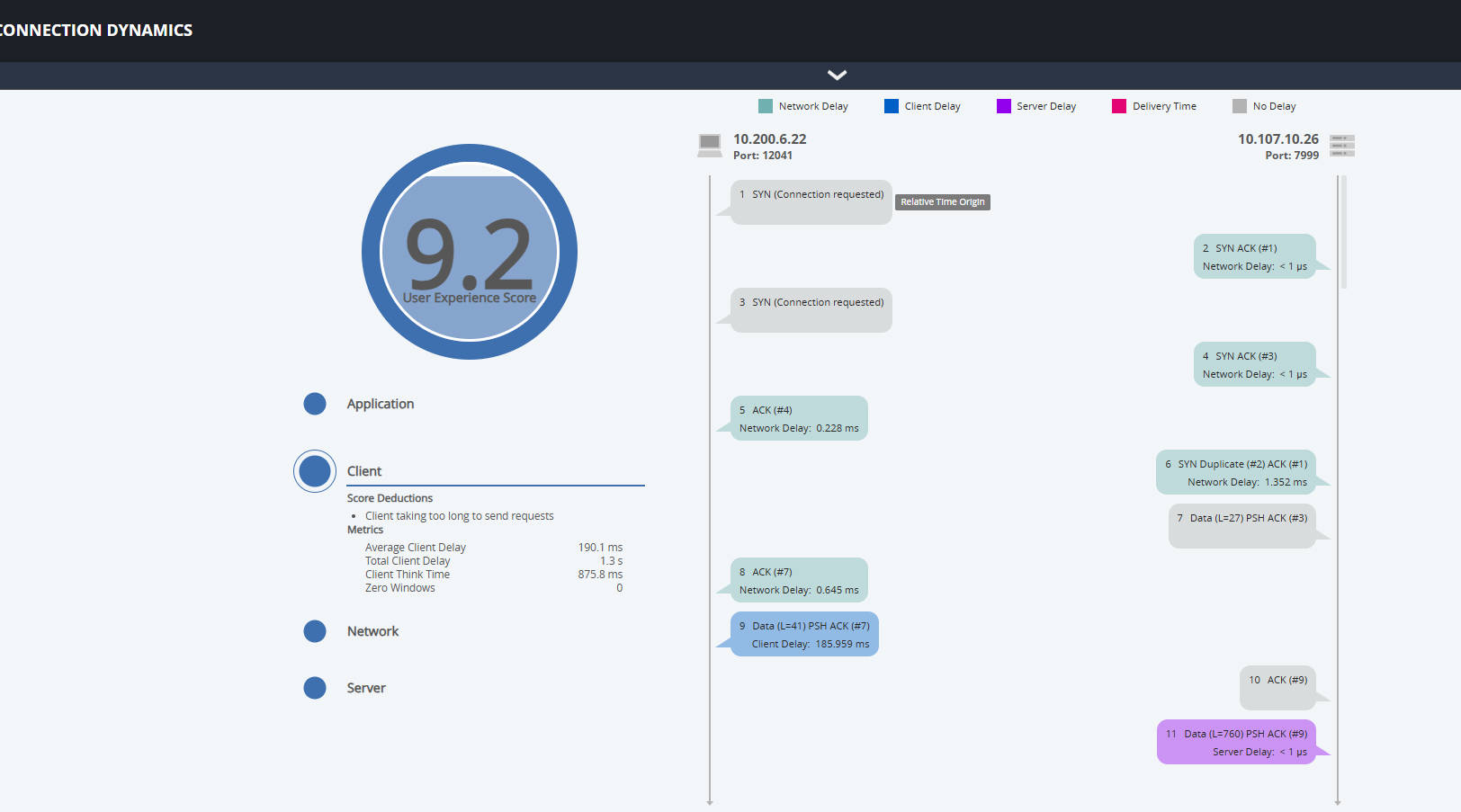Click the 9.2 User Experience Score gauge

click(x=469, y=252)
